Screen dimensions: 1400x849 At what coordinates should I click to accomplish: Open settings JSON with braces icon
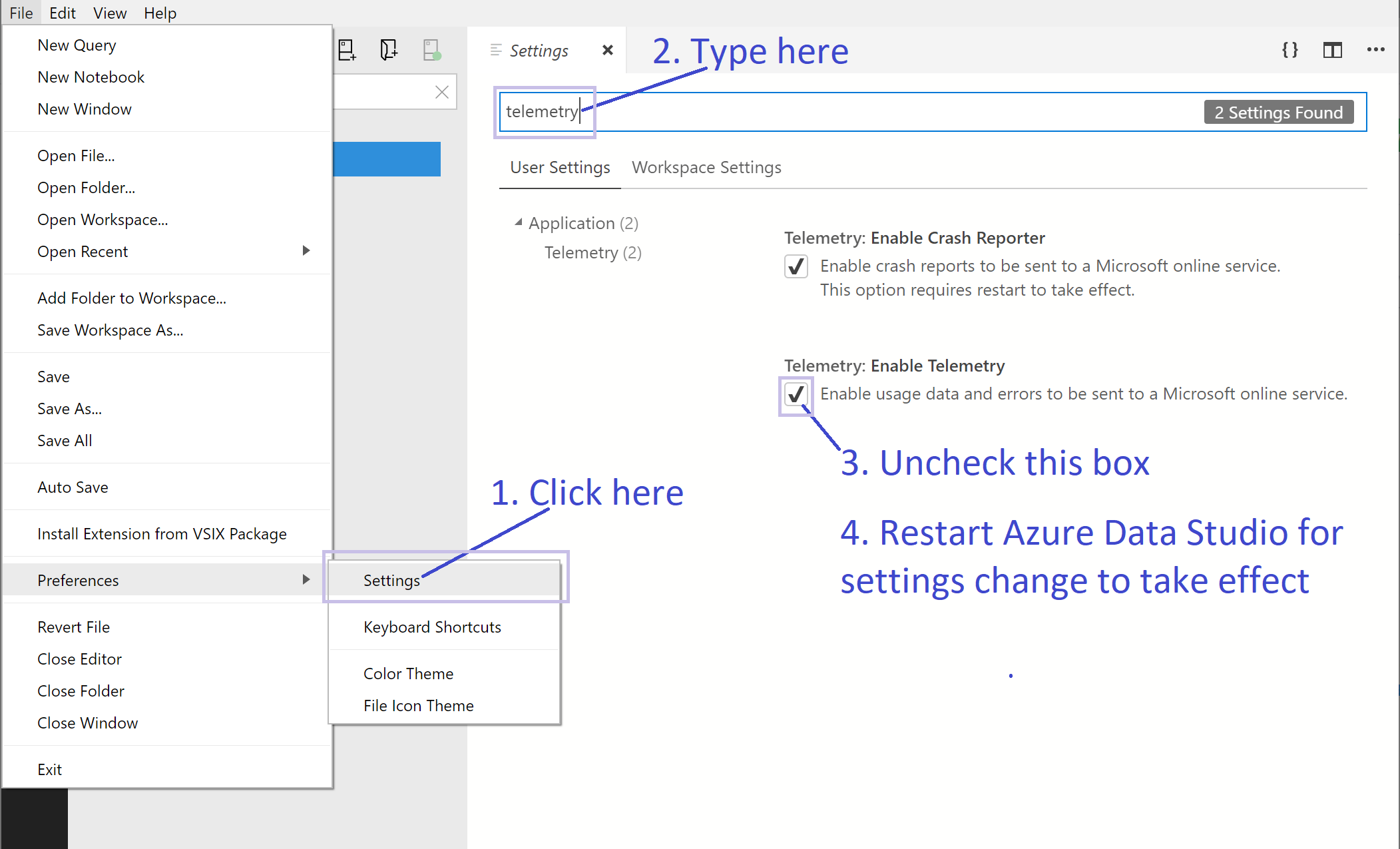pyautogui.click(x=1290, y=50)
